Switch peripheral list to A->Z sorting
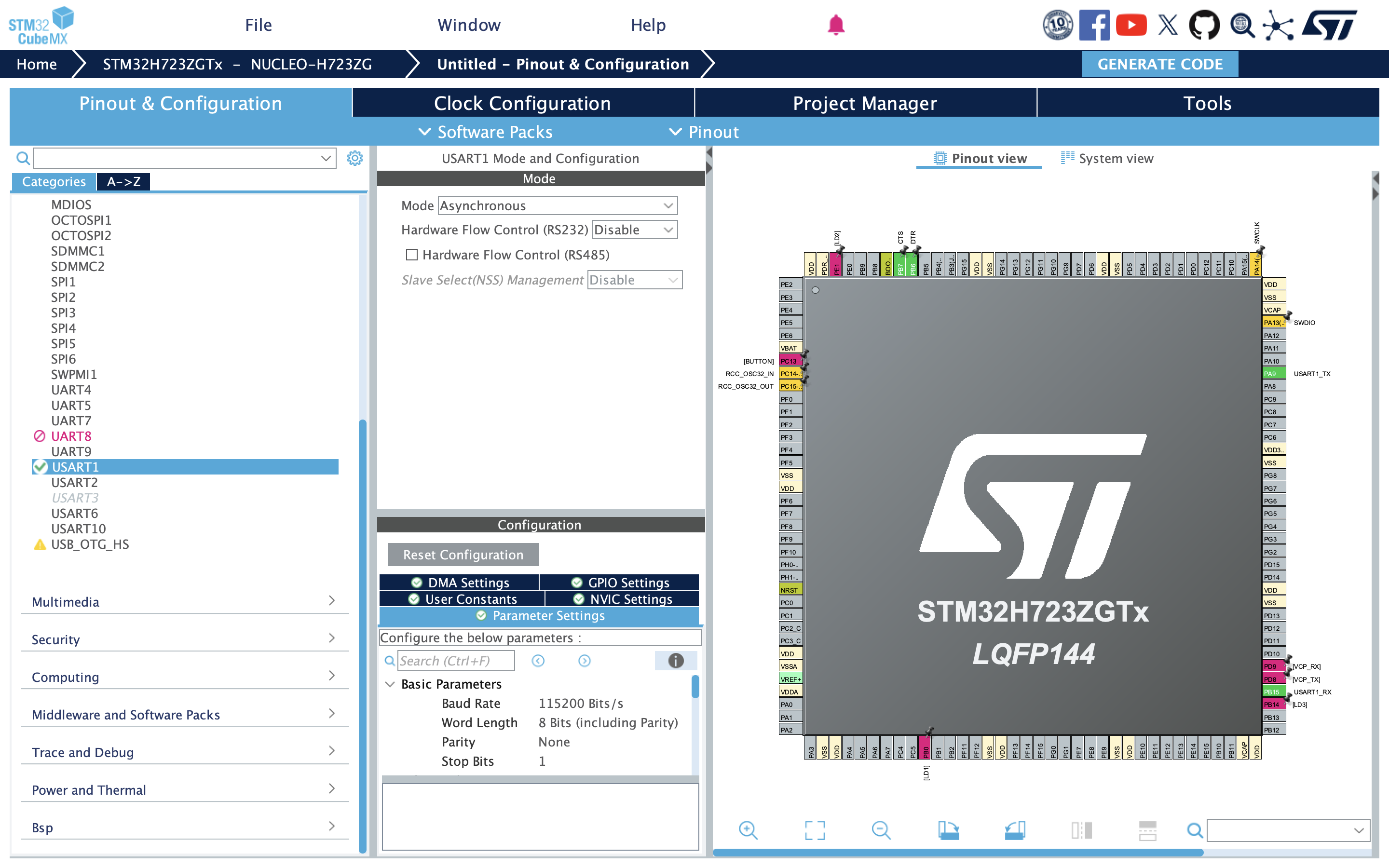 (x=123, y=182)
